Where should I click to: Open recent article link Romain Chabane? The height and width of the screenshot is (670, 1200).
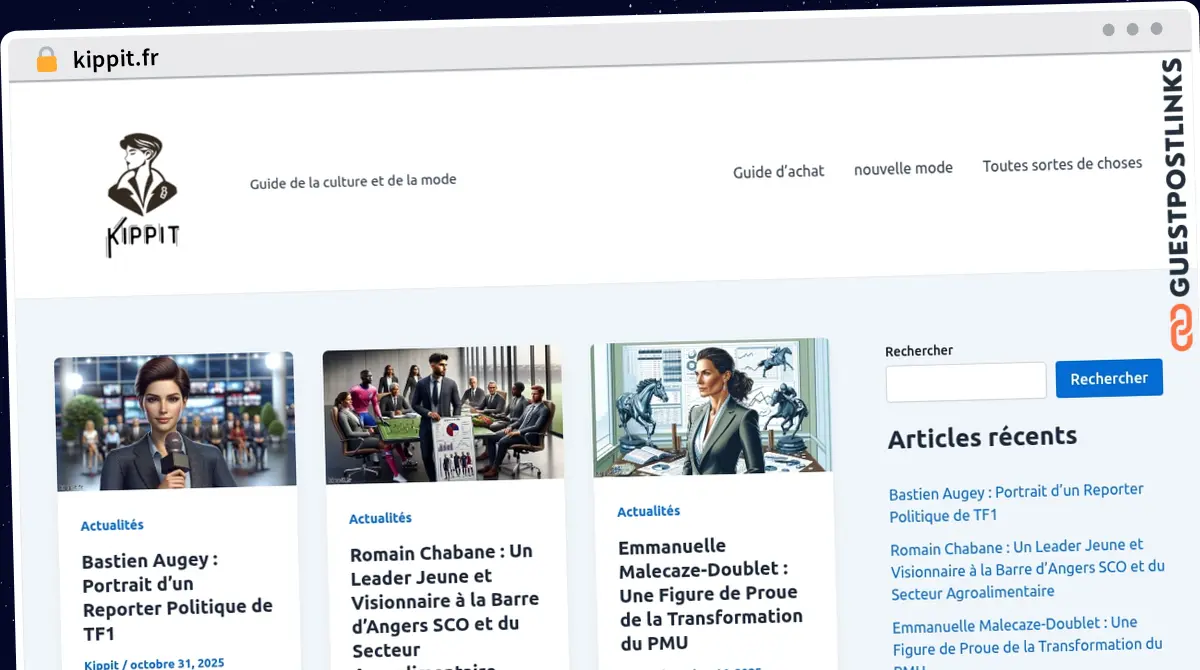coord(1027,571)
